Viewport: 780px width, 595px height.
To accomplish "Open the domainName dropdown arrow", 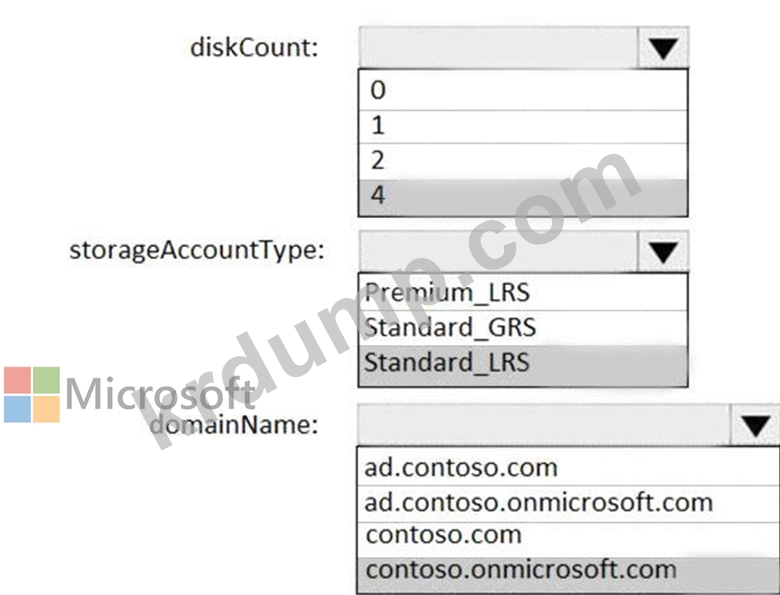I will (x=755, y=425).
